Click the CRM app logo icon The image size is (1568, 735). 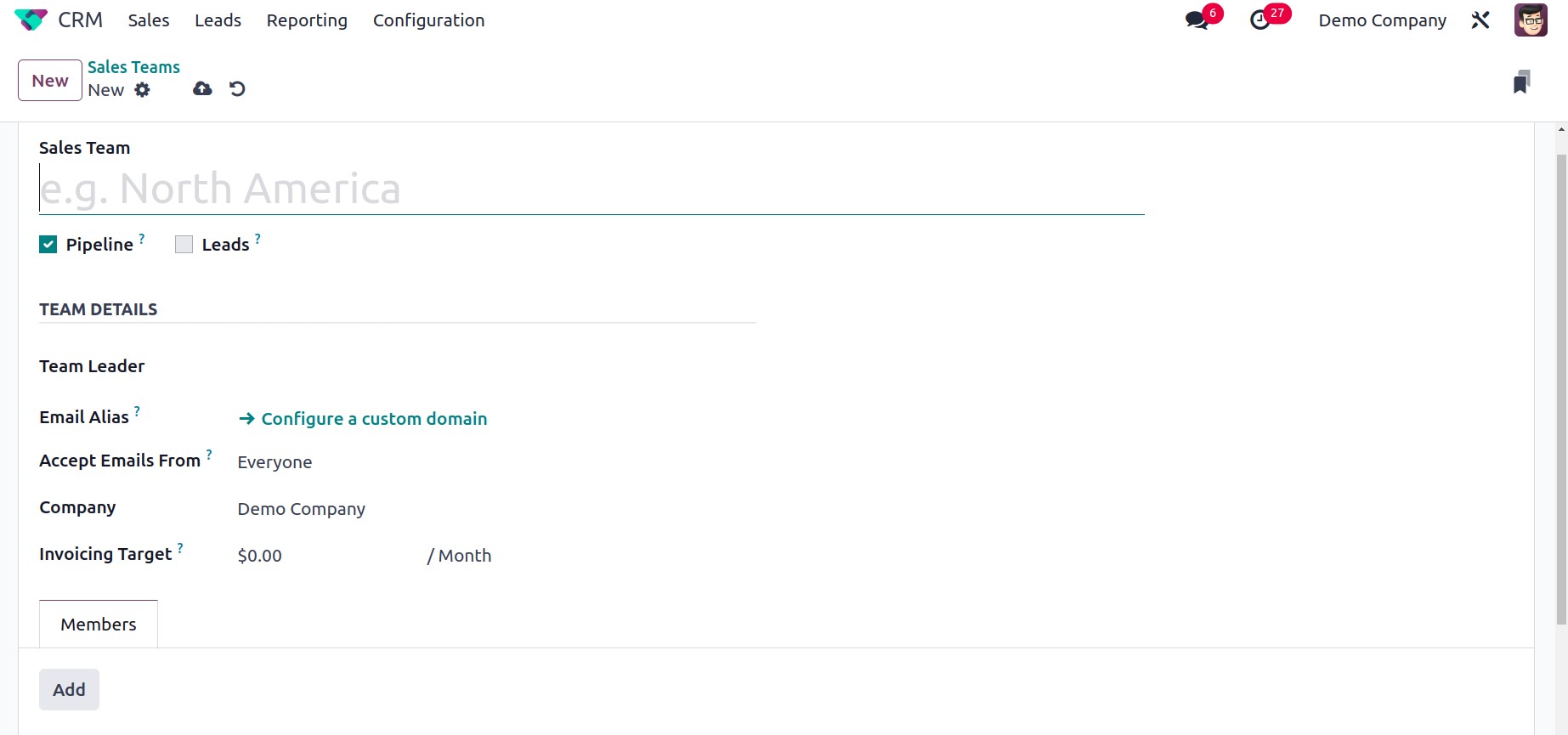click(x=31, y=20)
